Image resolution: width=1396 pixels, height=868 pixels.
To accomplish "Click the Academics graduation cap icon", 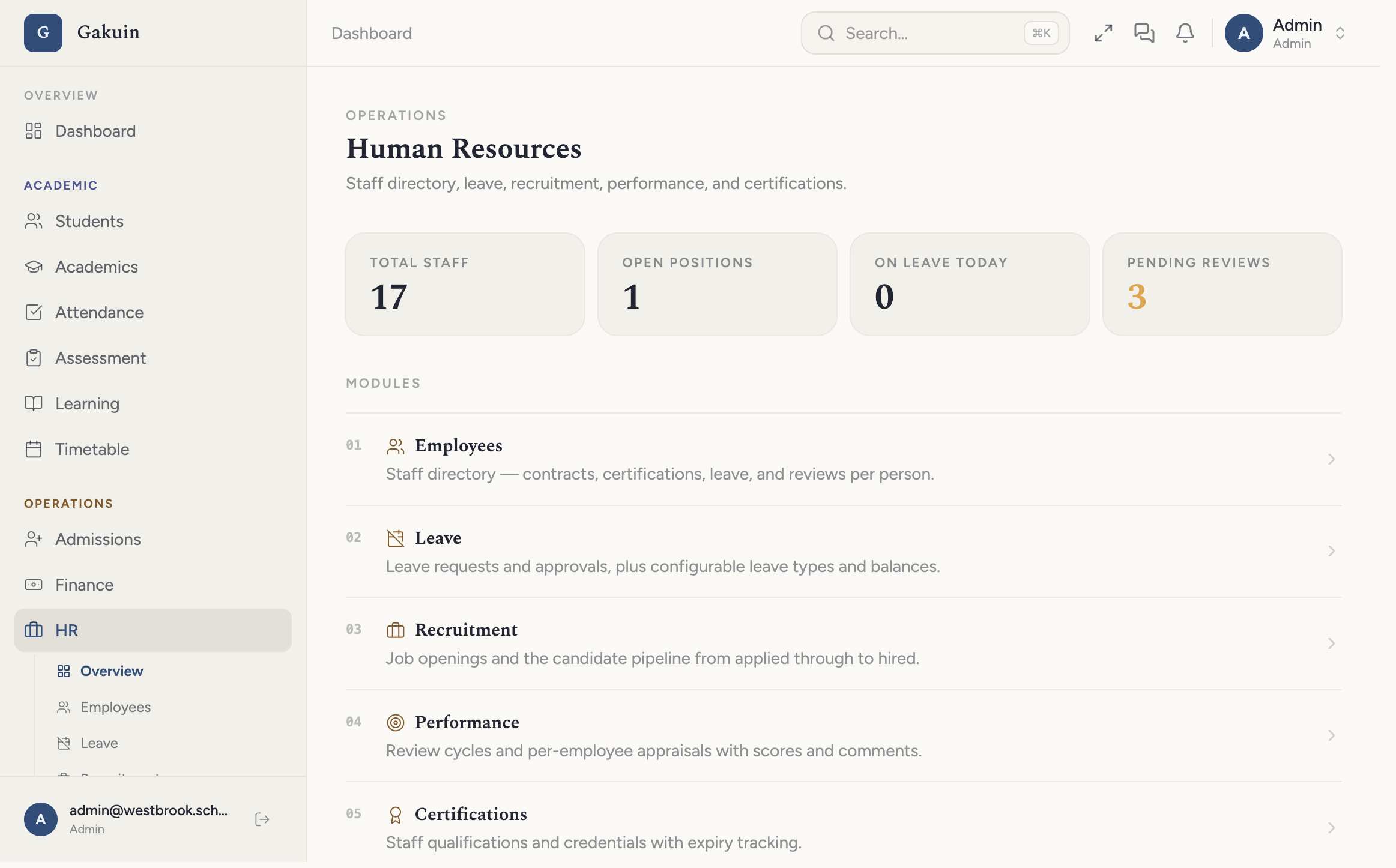I will point(34,267).
